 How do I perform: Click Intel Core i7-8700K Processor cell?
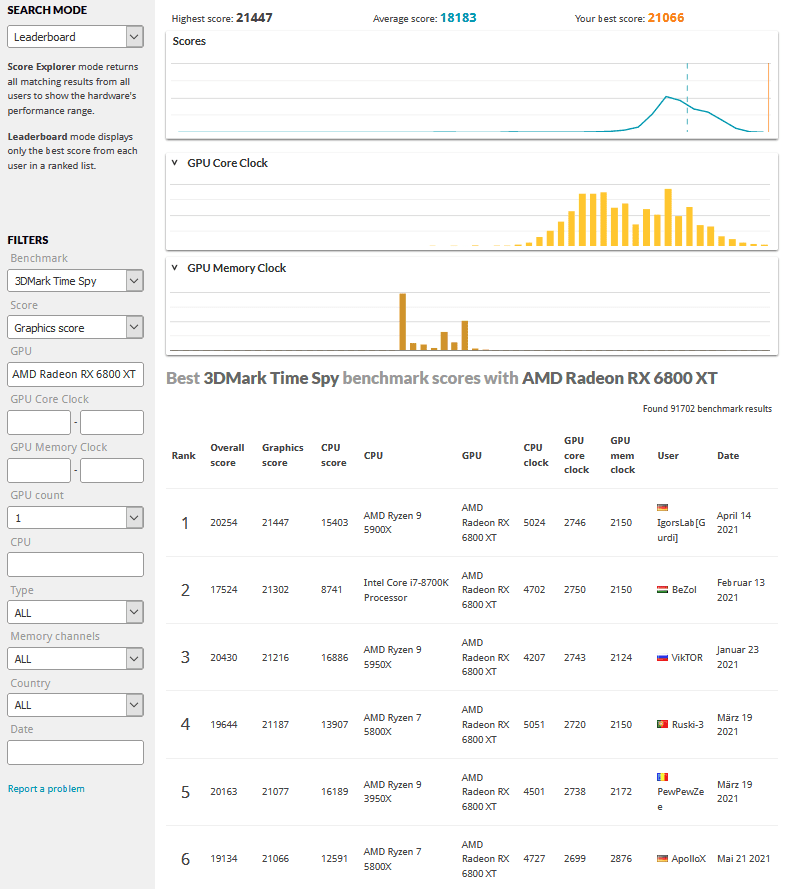[x=406, y=590]
